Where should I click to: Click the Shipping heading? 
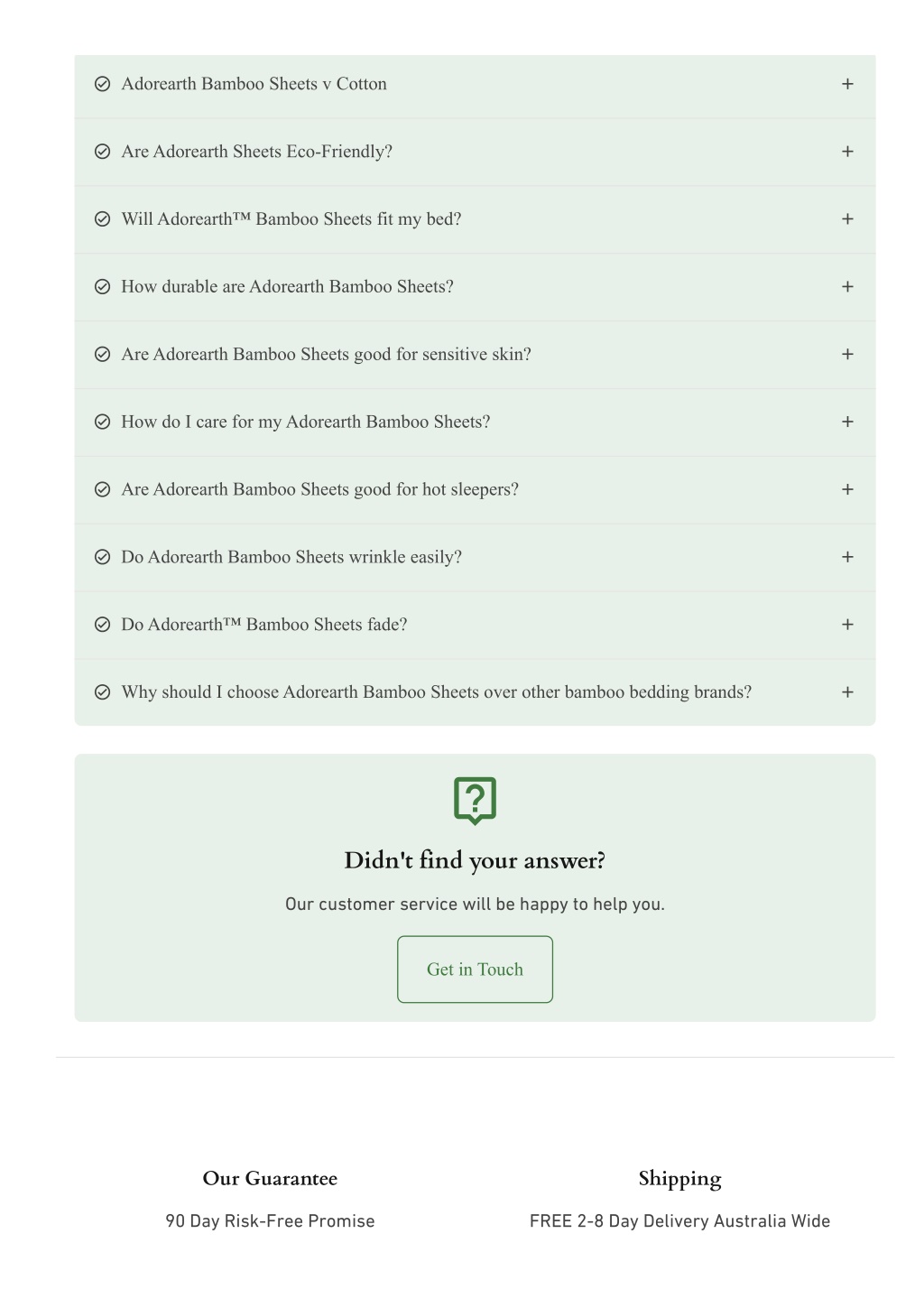point(679,1180)
